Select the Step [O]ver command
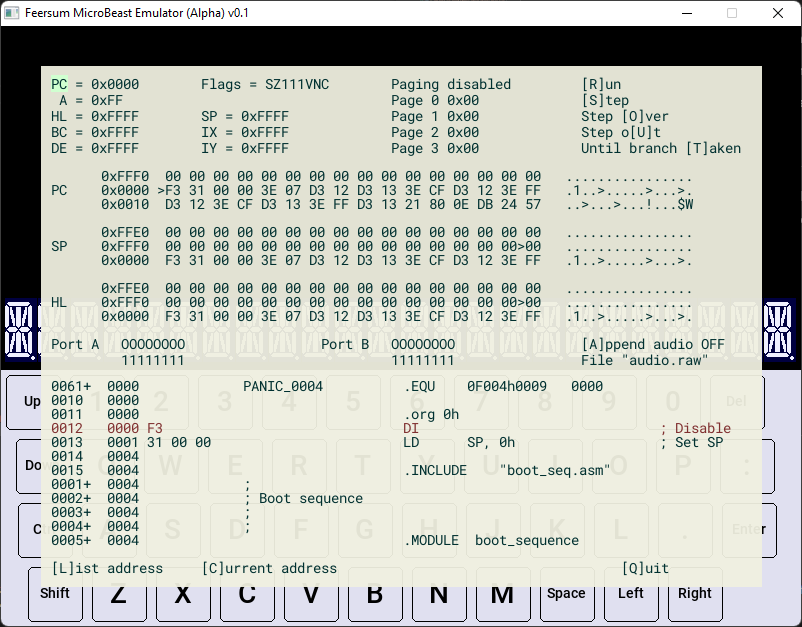Viewport: 802px width, 627px height. point(625,117)
